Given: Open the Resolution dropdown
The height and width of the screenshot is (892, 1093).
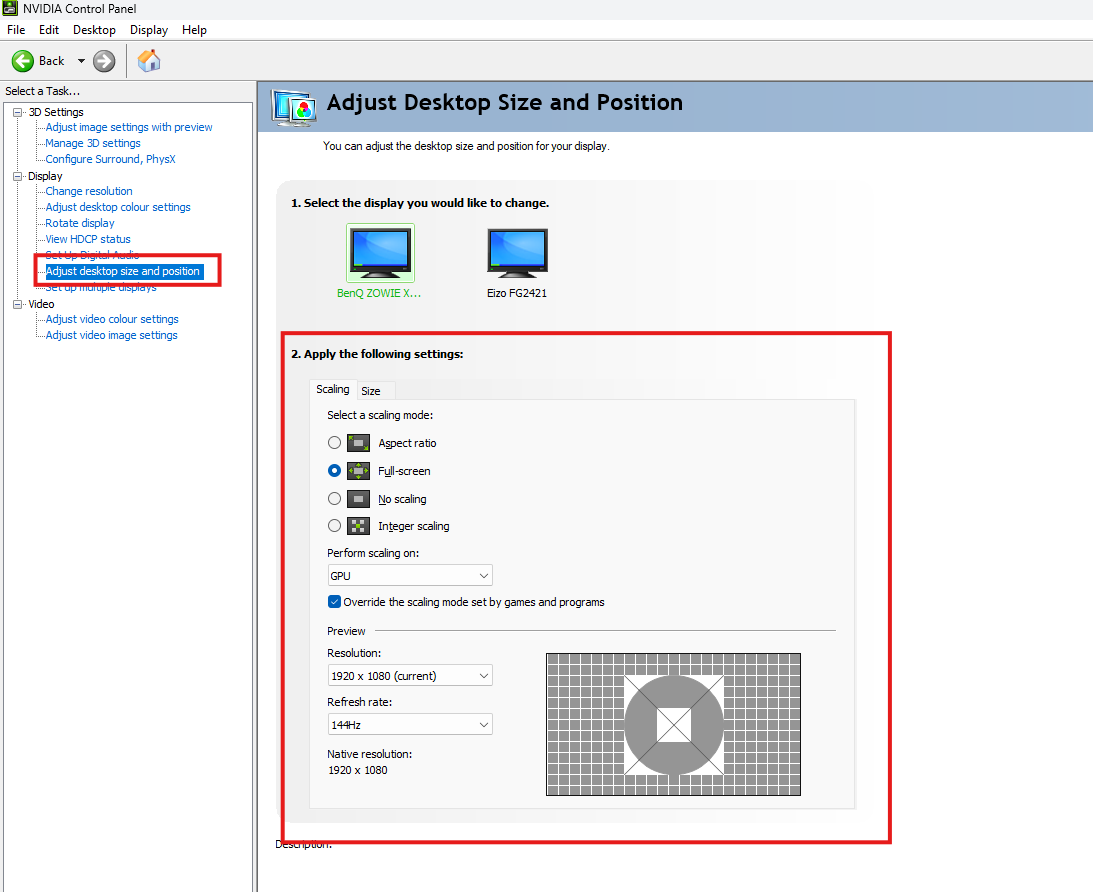Looking at the screenshot, I should coord(410,675).
